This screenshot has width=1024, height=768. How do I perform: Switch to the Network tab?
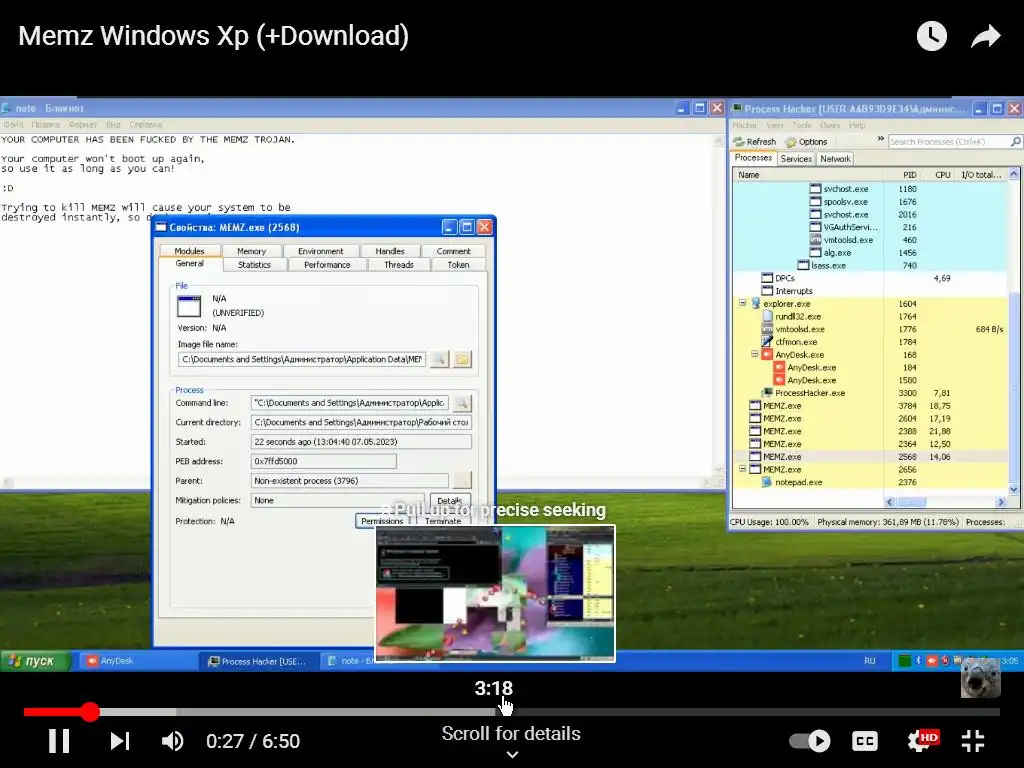(x=835, y=159)
